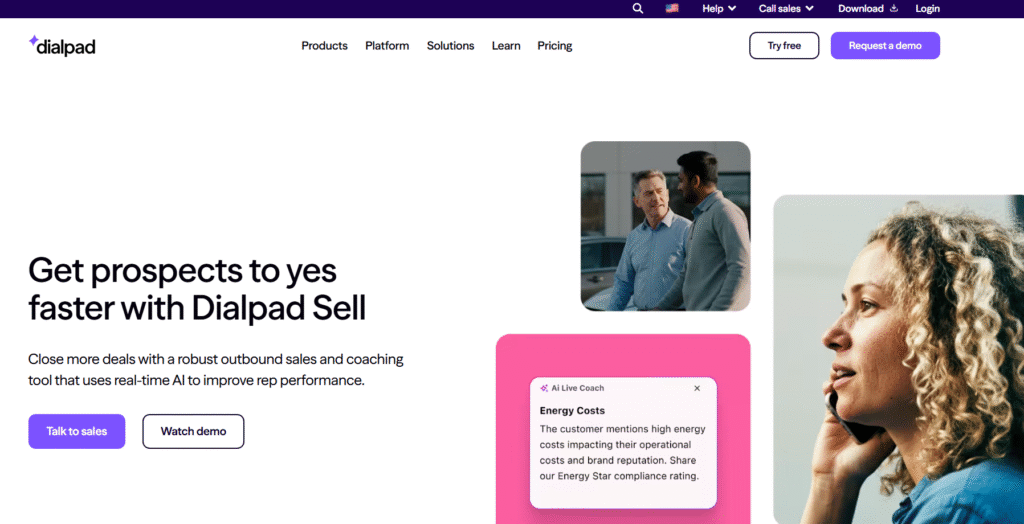Go to the Pricing page

click(554, 46)
